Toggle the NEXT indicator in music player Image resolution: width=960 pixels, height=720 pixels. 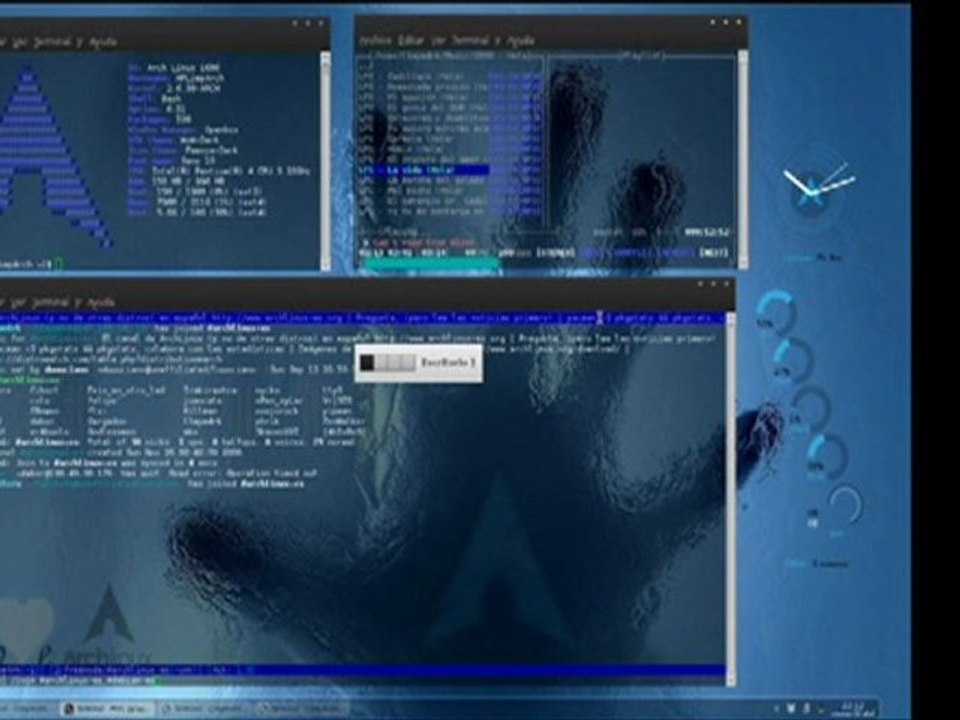[x=713, y=252]
